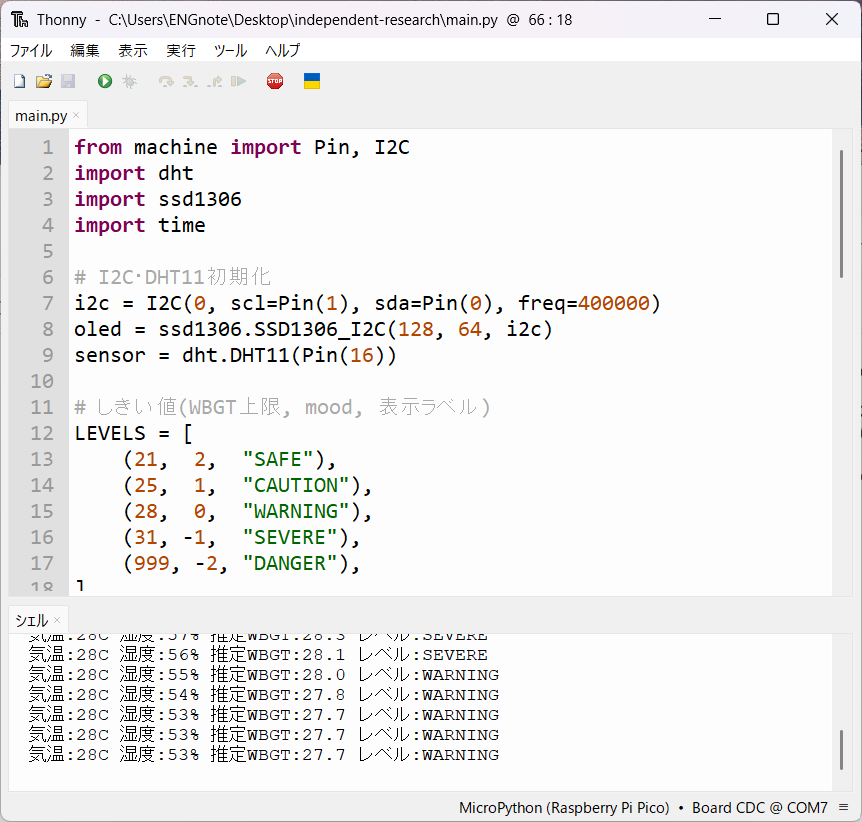Click the Step over icon

tap(166, 81)
